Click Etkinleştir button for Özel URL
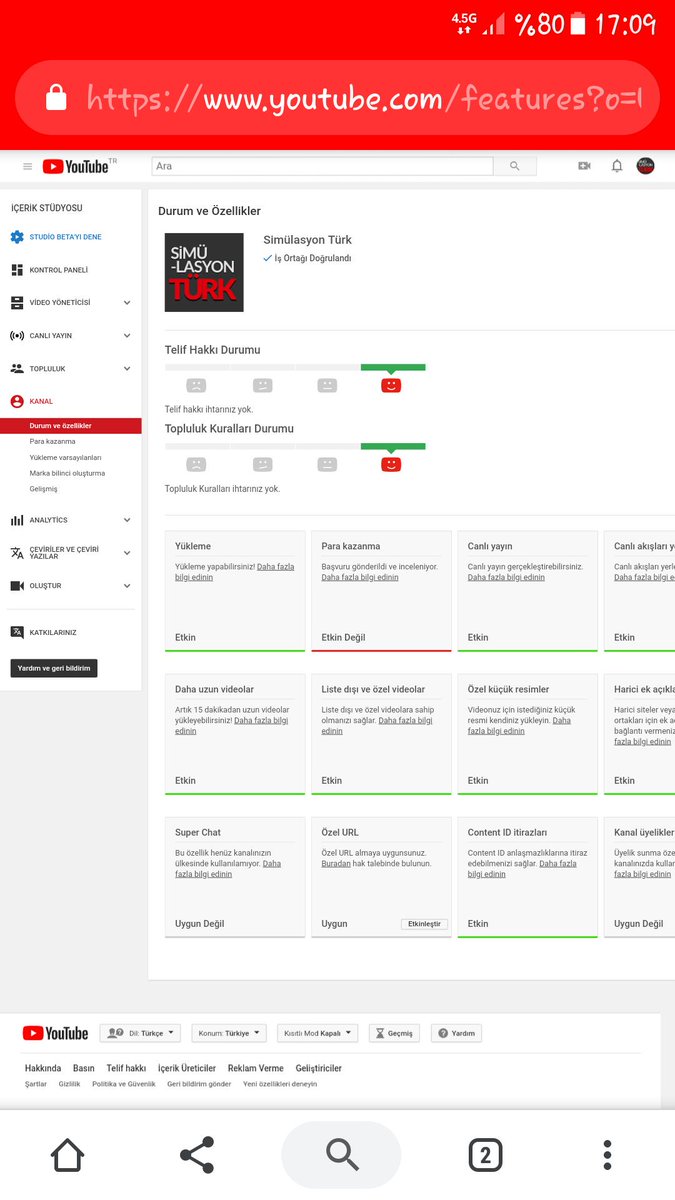 425,924
